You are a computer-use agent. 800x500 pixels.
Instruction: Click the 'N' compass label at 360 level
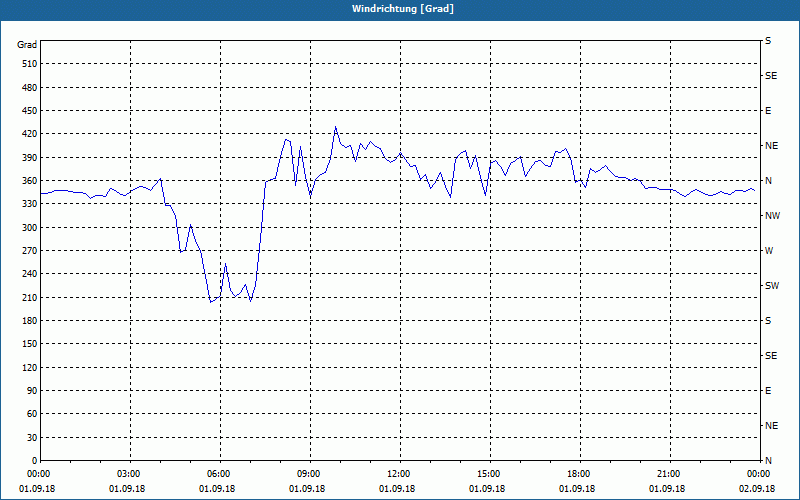point(769,181)
